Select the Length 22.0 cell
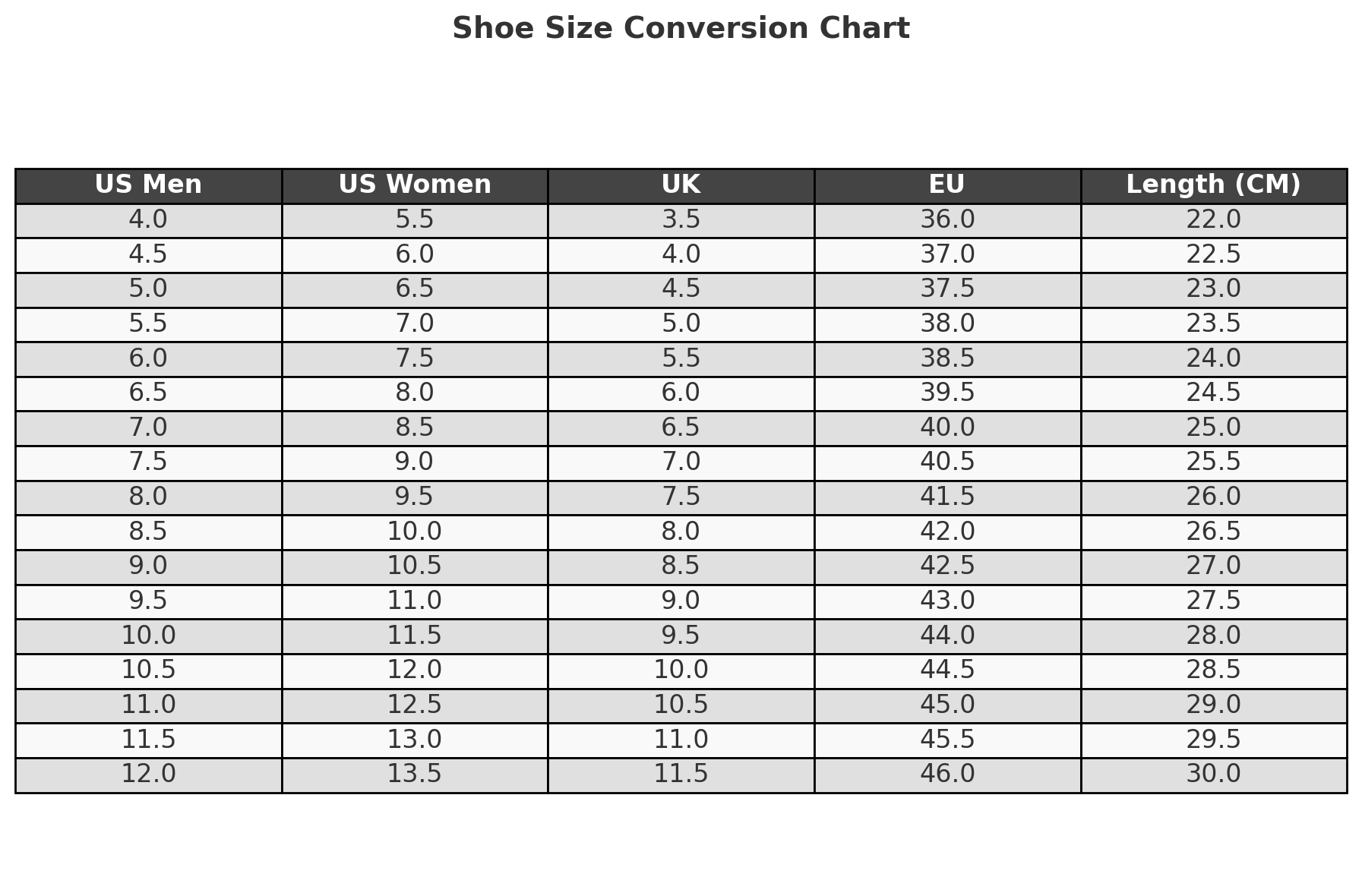The height and width of the screenshot is (896, 1362). pos(1213,220)
